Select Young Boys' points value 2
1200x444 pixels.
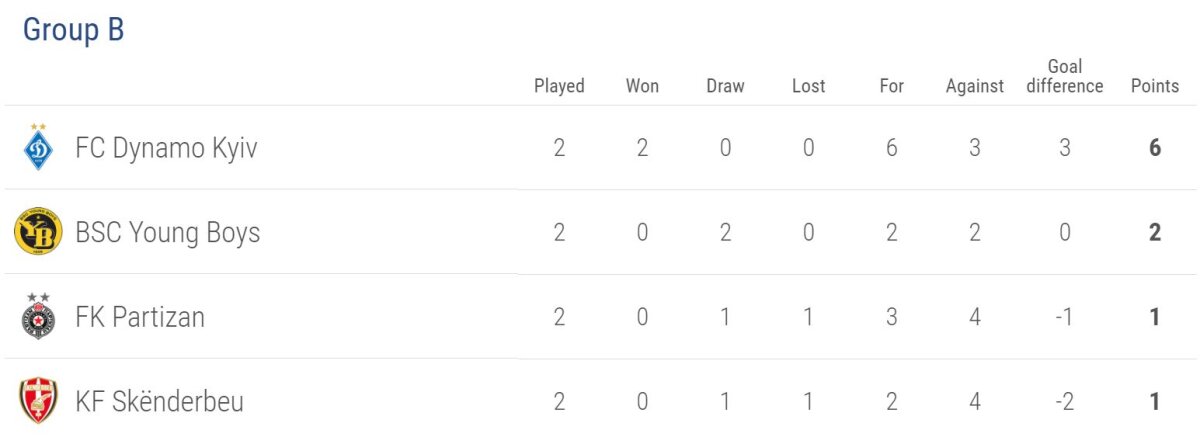point(1155,233)
